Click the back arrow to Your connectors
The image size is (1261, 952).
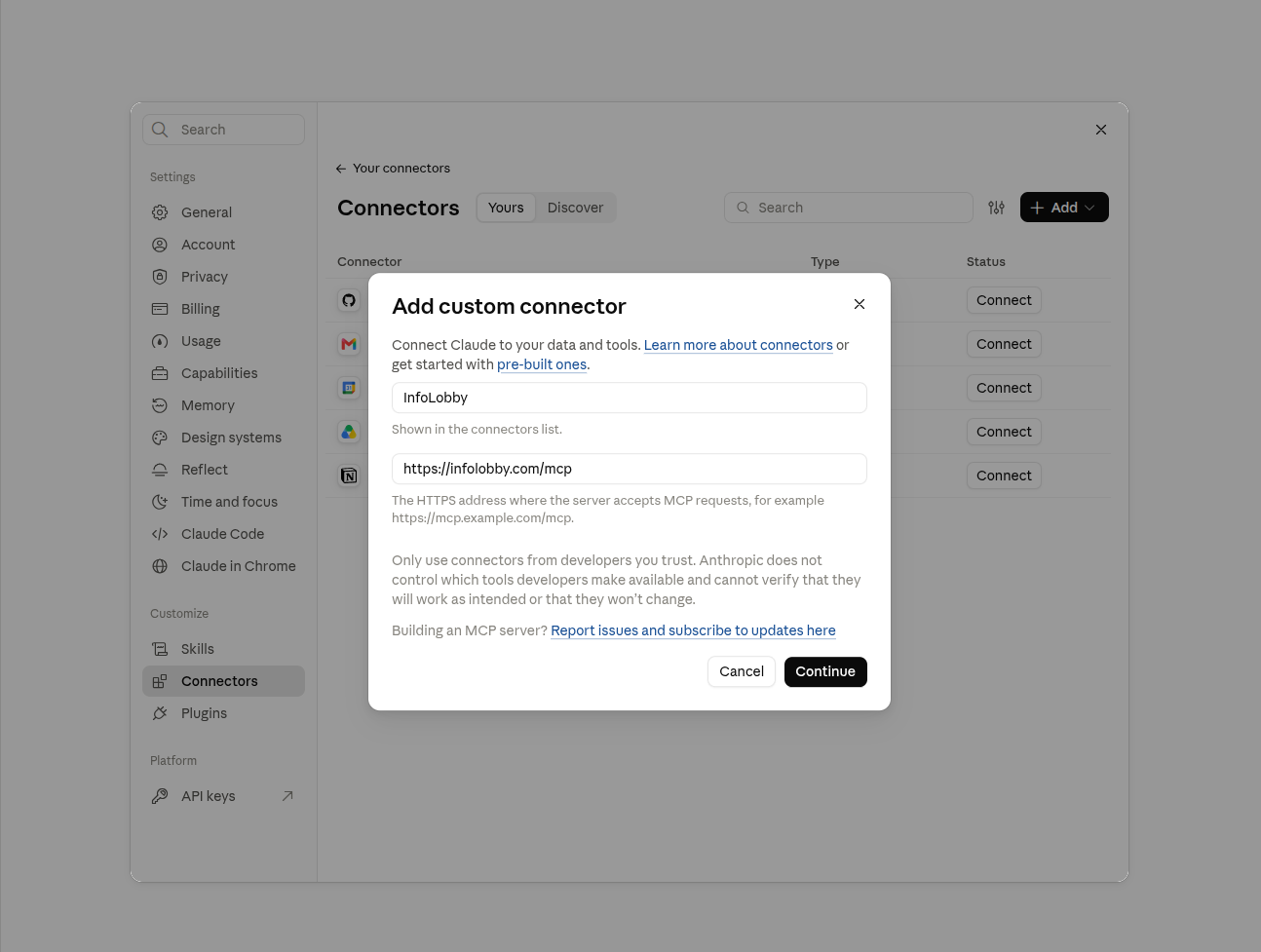(341, 169)
